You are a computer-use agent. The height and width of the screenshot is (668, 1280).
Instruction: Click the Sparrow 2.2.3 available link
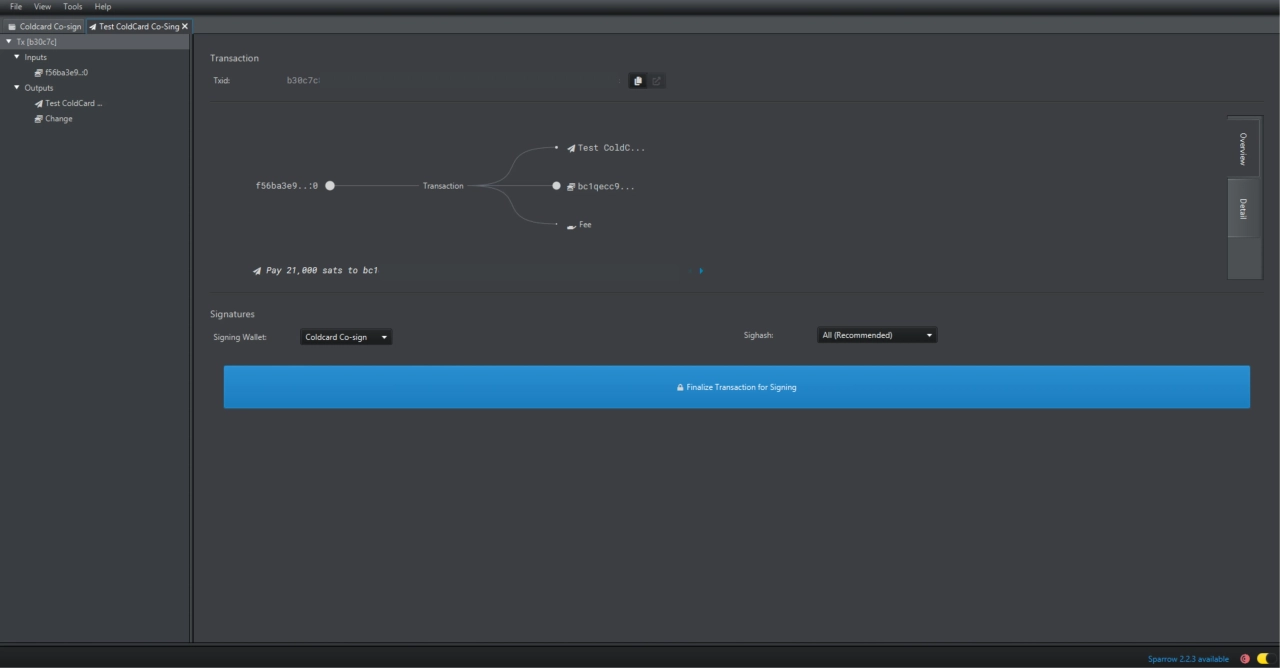[x=1188, y=659]
